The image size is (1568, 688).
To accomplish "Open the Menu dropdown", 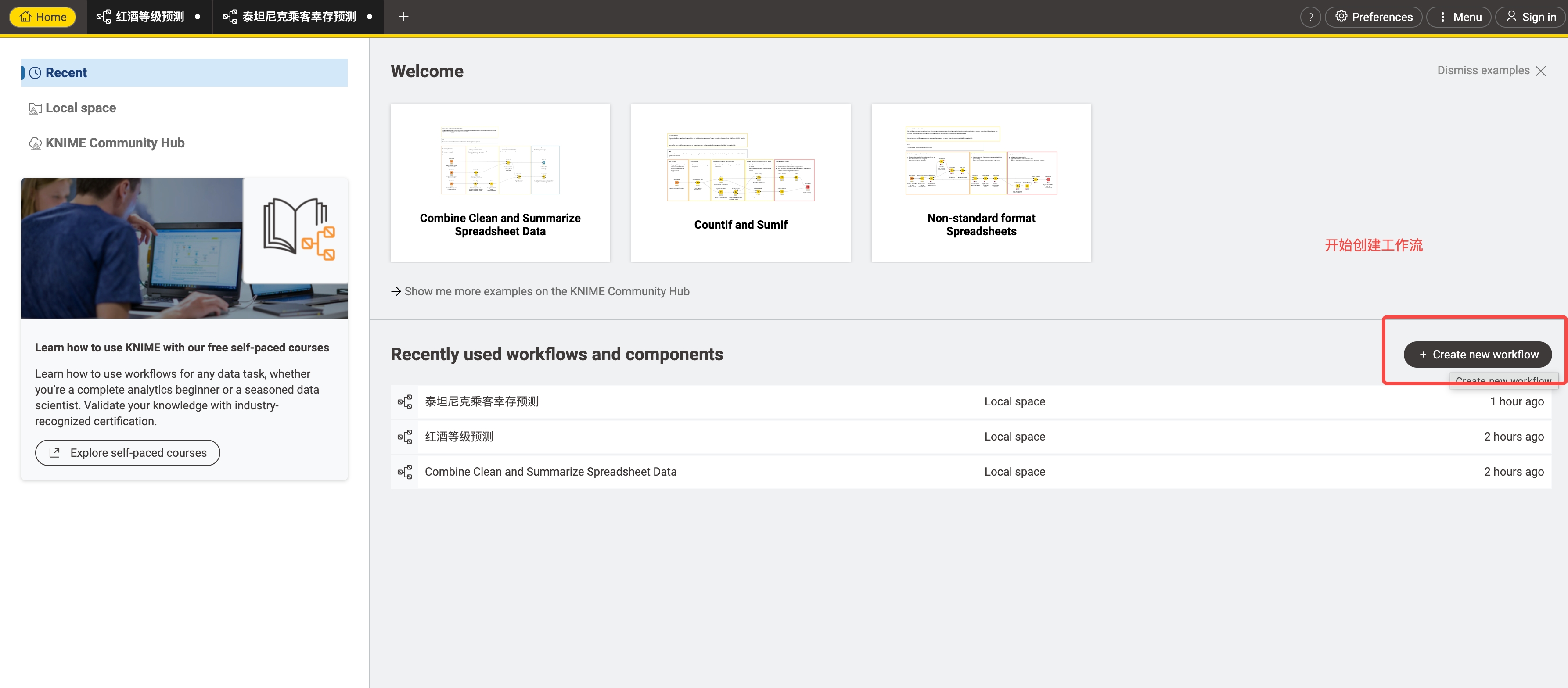I will pos(1458,17).
